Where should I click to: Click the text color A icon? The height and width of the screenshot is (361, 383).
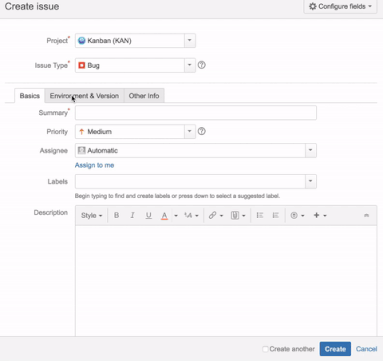[x=164, y=216]
